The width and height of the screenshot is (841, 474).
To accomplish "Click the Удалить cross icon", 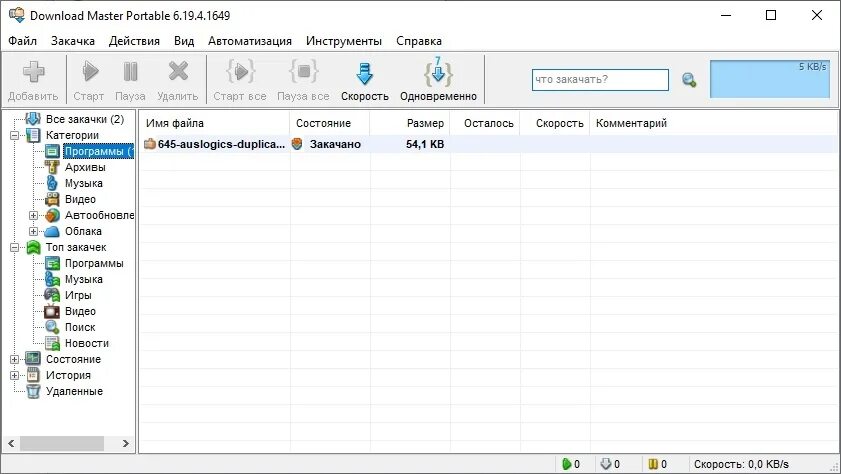I will 178,71.
